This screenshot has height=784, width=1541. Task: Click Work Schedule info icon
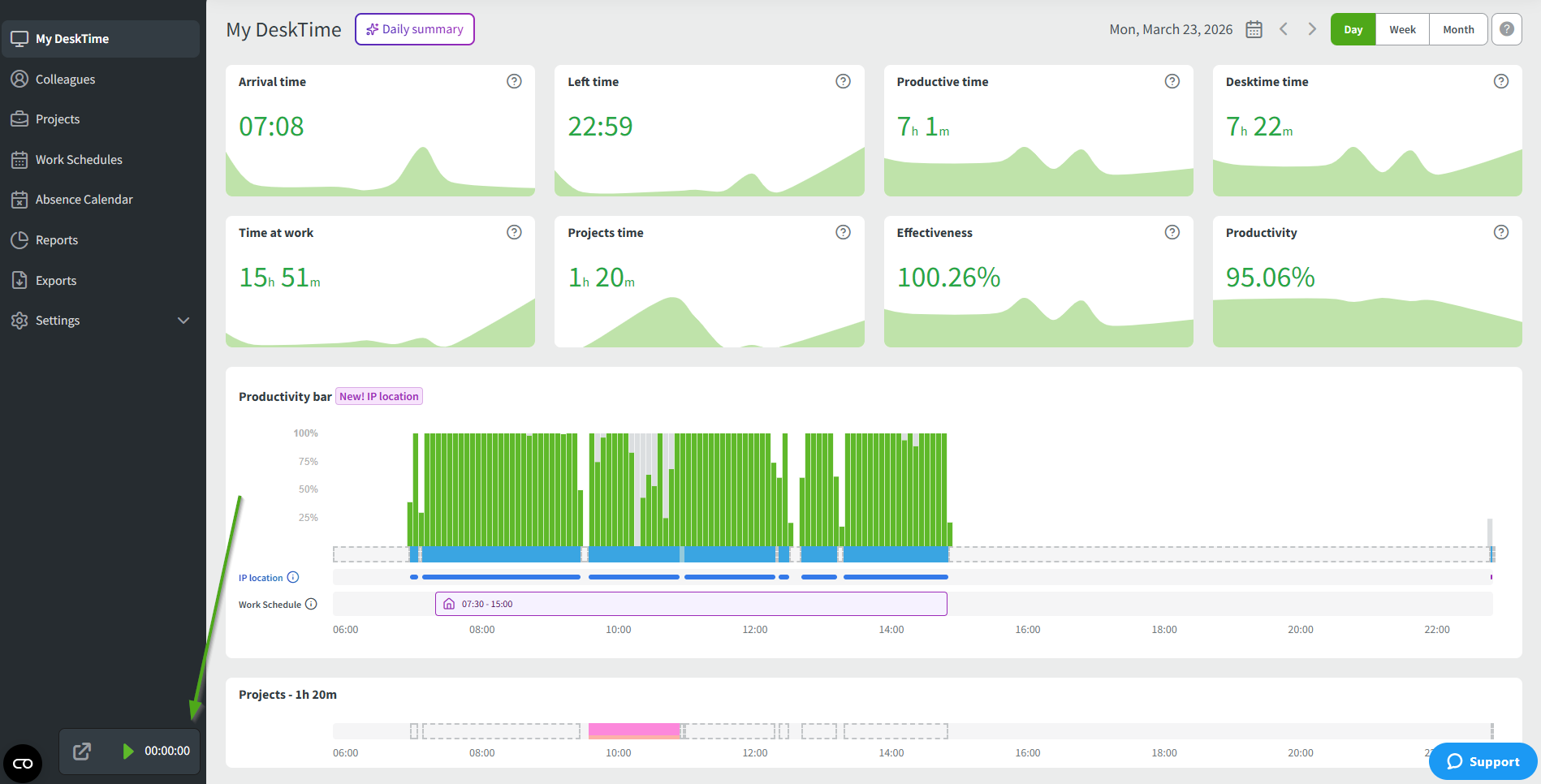click(311, 605)
